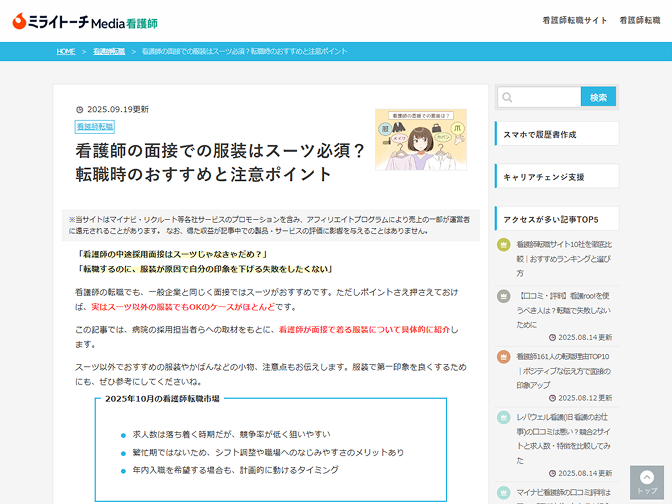The height and width of the screenshot is (504, 672).
Task: Open the 看護師161人の転職理由TOP10 article
Action: click(564, 370)
